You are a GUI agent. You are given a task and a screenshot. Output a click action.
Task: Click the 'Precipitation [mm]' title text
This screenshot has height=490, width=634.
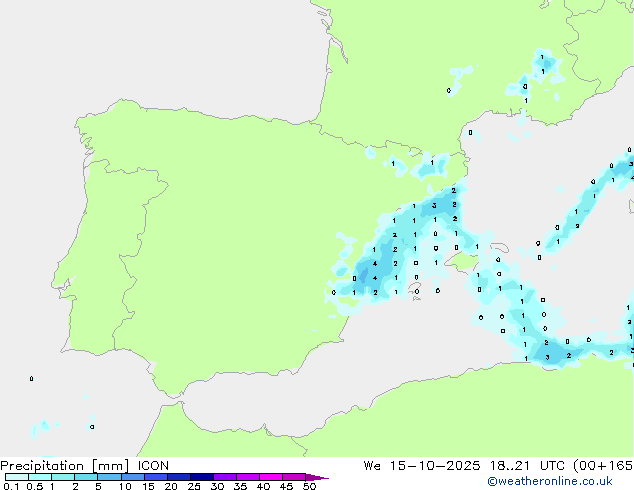click(64, 466)
